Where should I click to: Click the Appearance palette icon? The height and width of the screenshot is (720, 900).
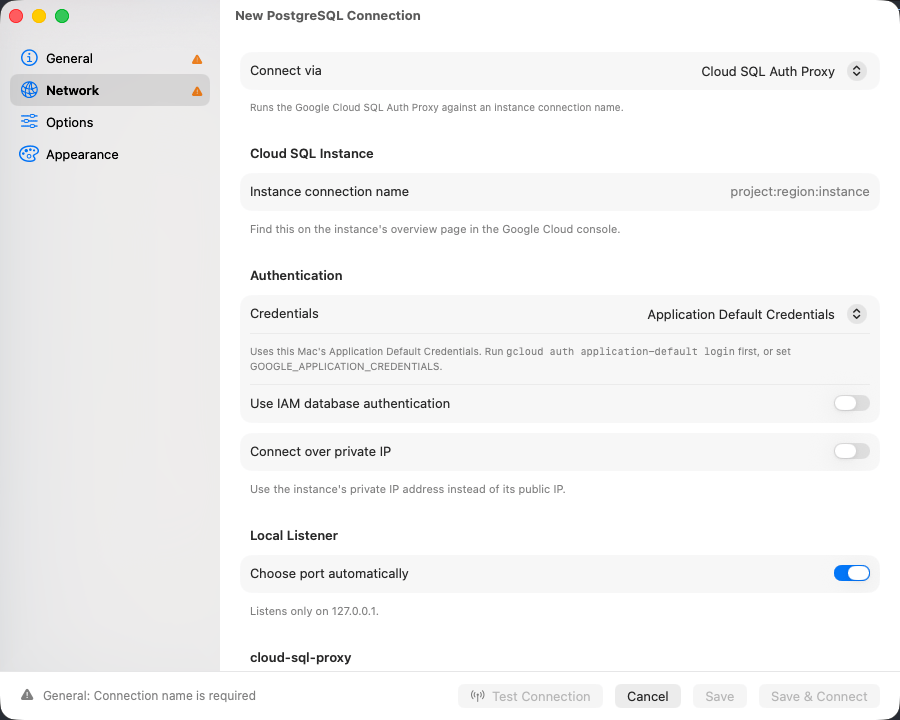coord(29,154)
